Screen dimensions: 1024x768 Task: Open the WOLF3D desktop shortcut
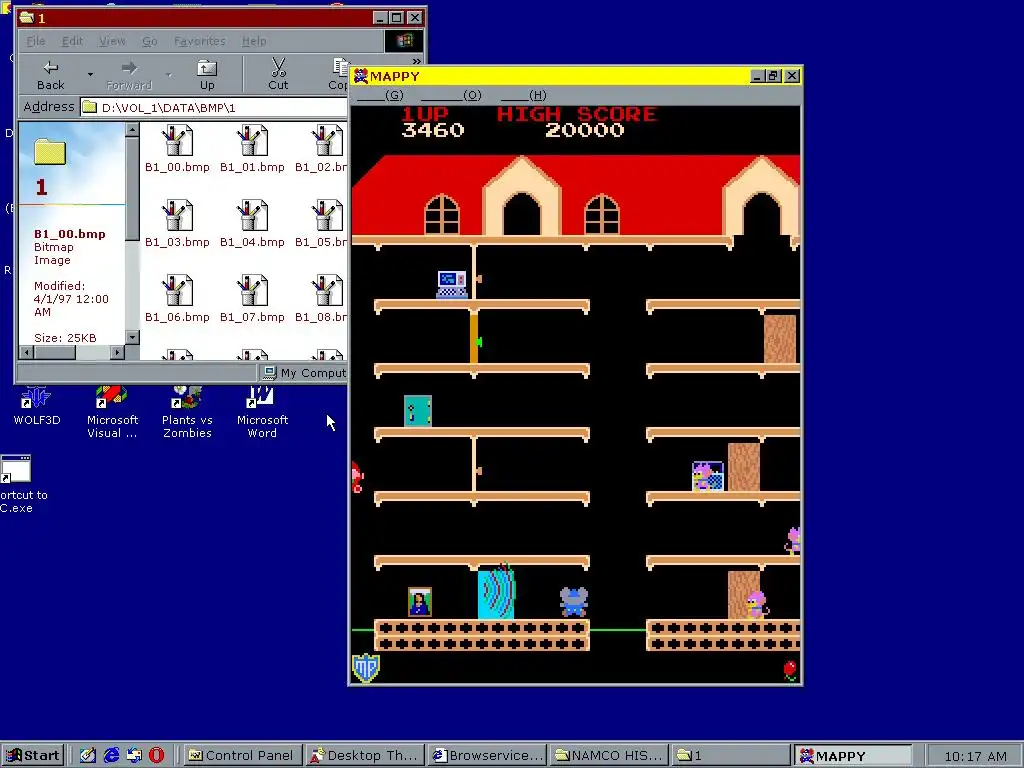pyautogui.click(x=37, y=407)
